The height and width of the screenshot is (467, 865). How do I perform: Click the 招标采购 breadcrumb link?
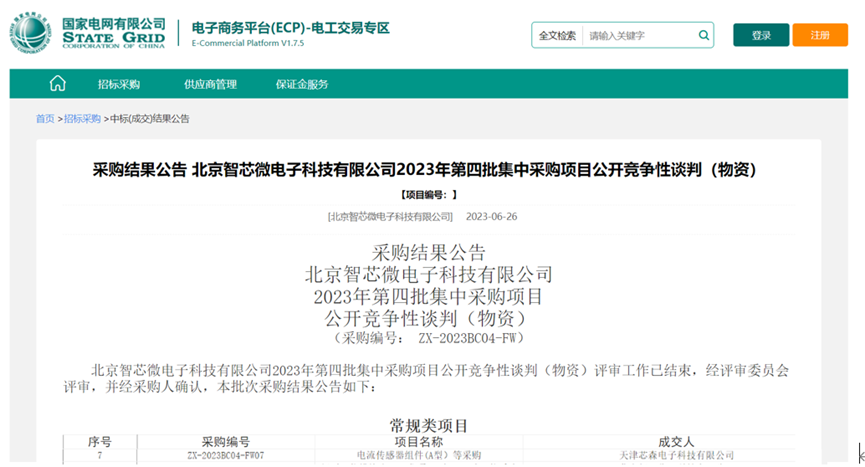tap(83, 119)
